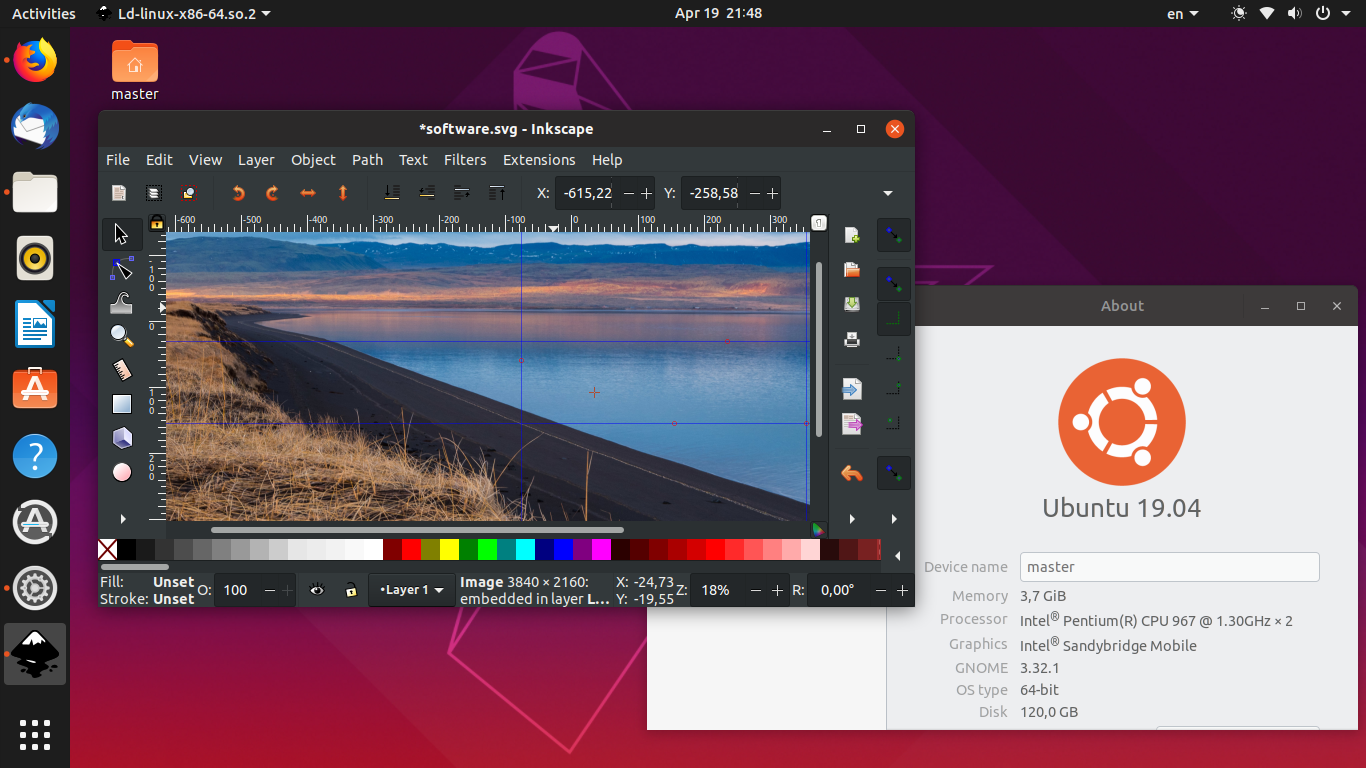1366x768 pixels.
Task: Select the 3D Box tool
Action: tap(122, 438)
